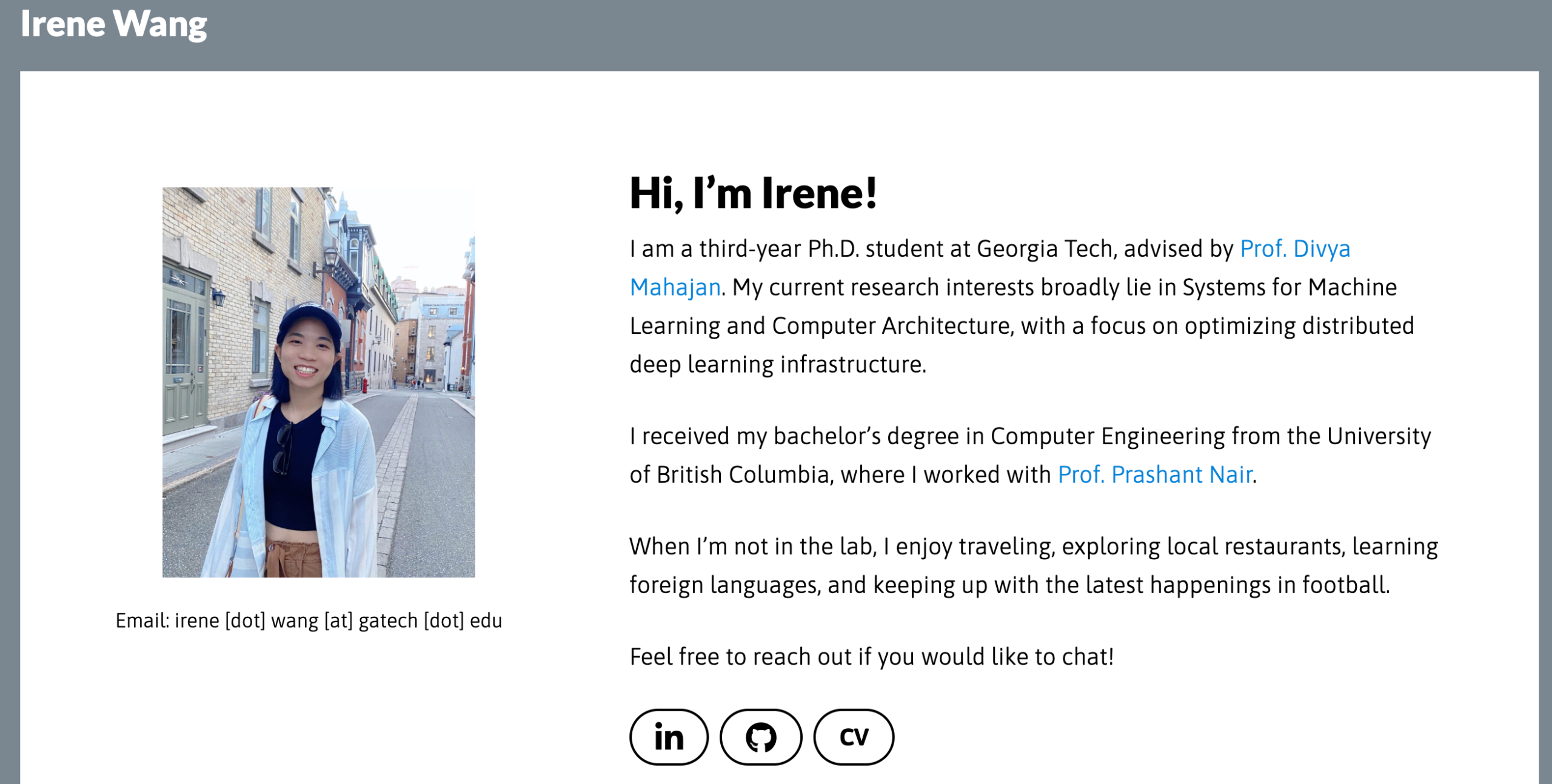Click the 'Irene Wang' site title
Image resolution: width=1552 pixels, height=784 pixels.
coord(113,24)
